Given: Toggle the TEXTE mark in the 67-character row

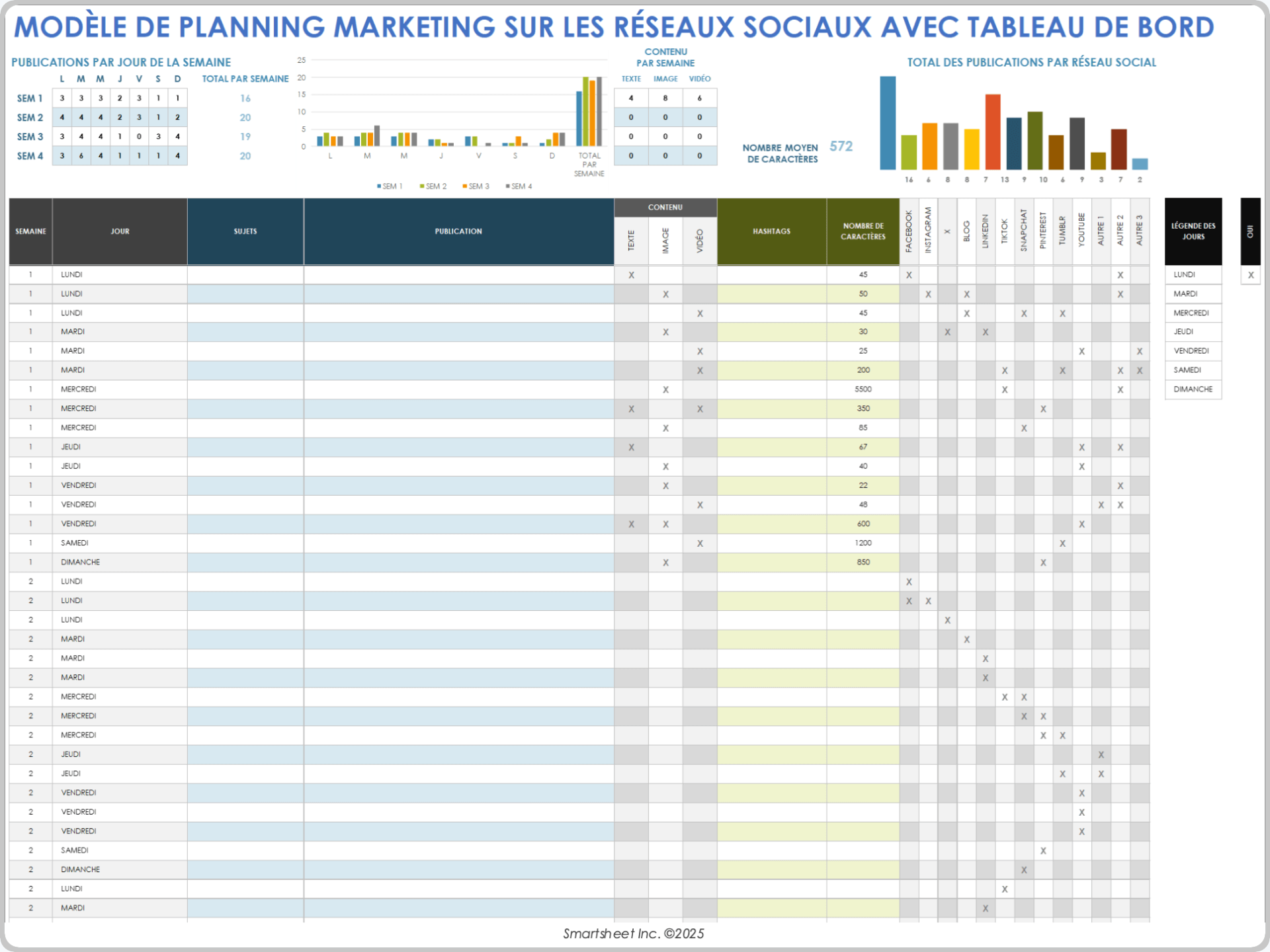Looking at the screenshot, I should [631, 448].
